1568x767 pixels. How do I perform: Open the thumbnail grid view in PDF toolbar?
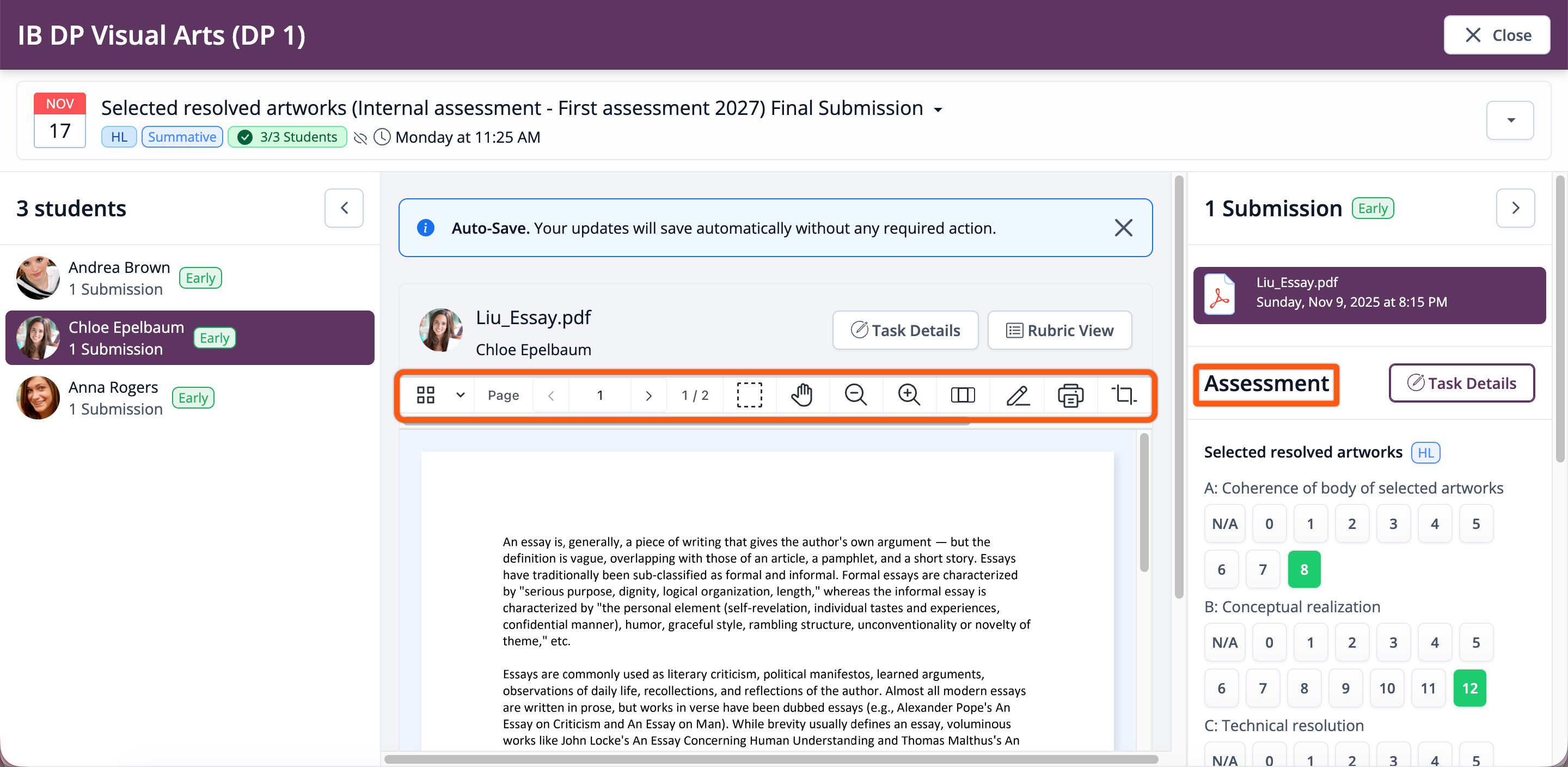[x=425, y=395]
